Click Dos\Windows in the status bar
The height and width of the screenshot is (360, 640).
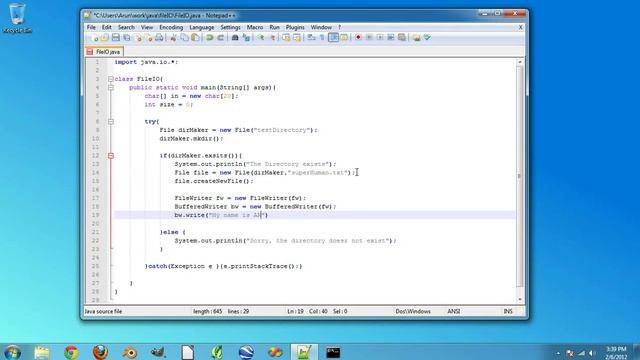click(413, 311)
